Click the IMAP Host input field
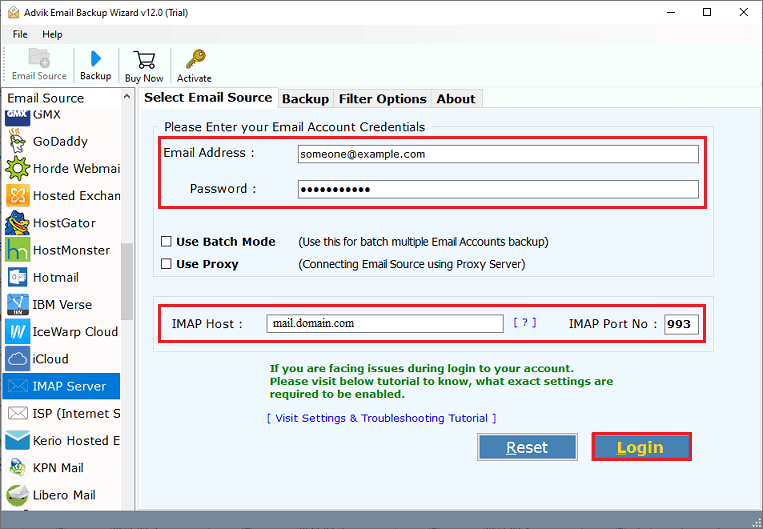Image resolution: width=763 pixels, height=529 pixels. coord(385,324)
